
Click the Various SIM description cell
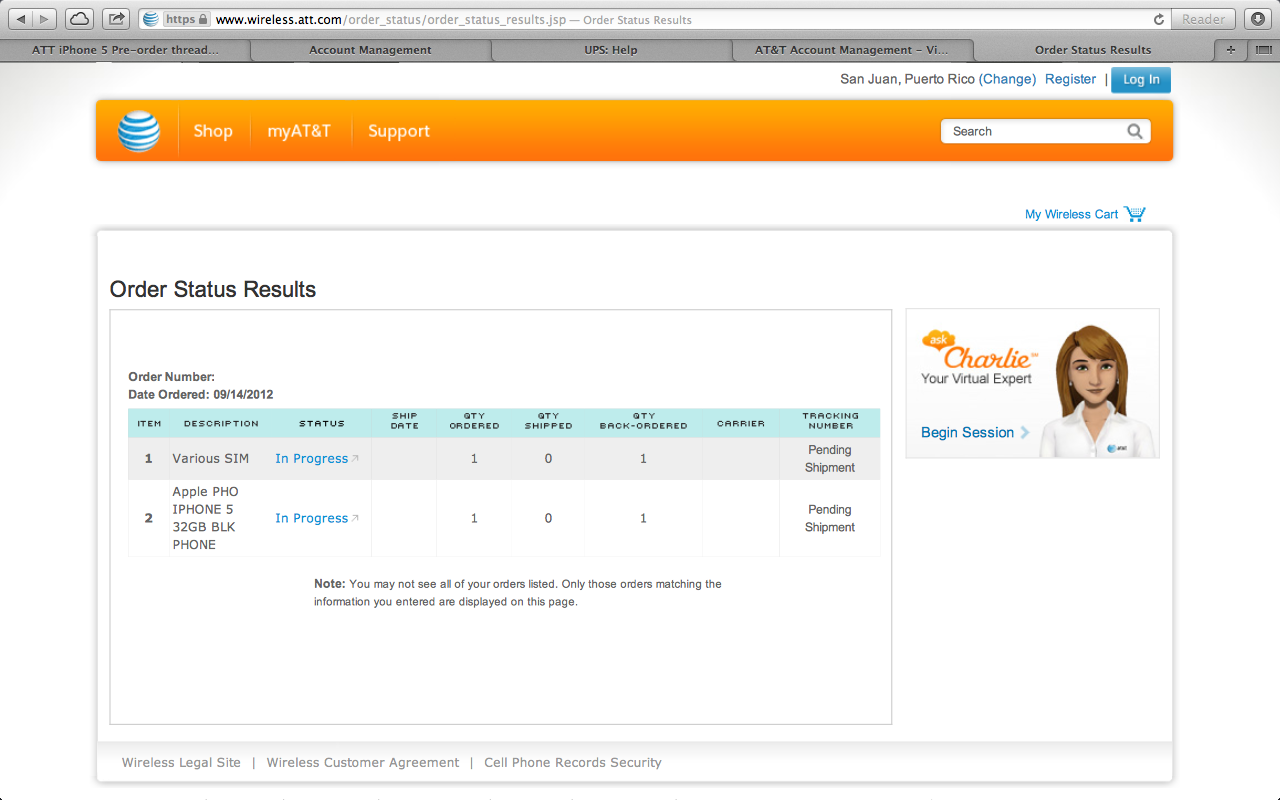[210, 459]
